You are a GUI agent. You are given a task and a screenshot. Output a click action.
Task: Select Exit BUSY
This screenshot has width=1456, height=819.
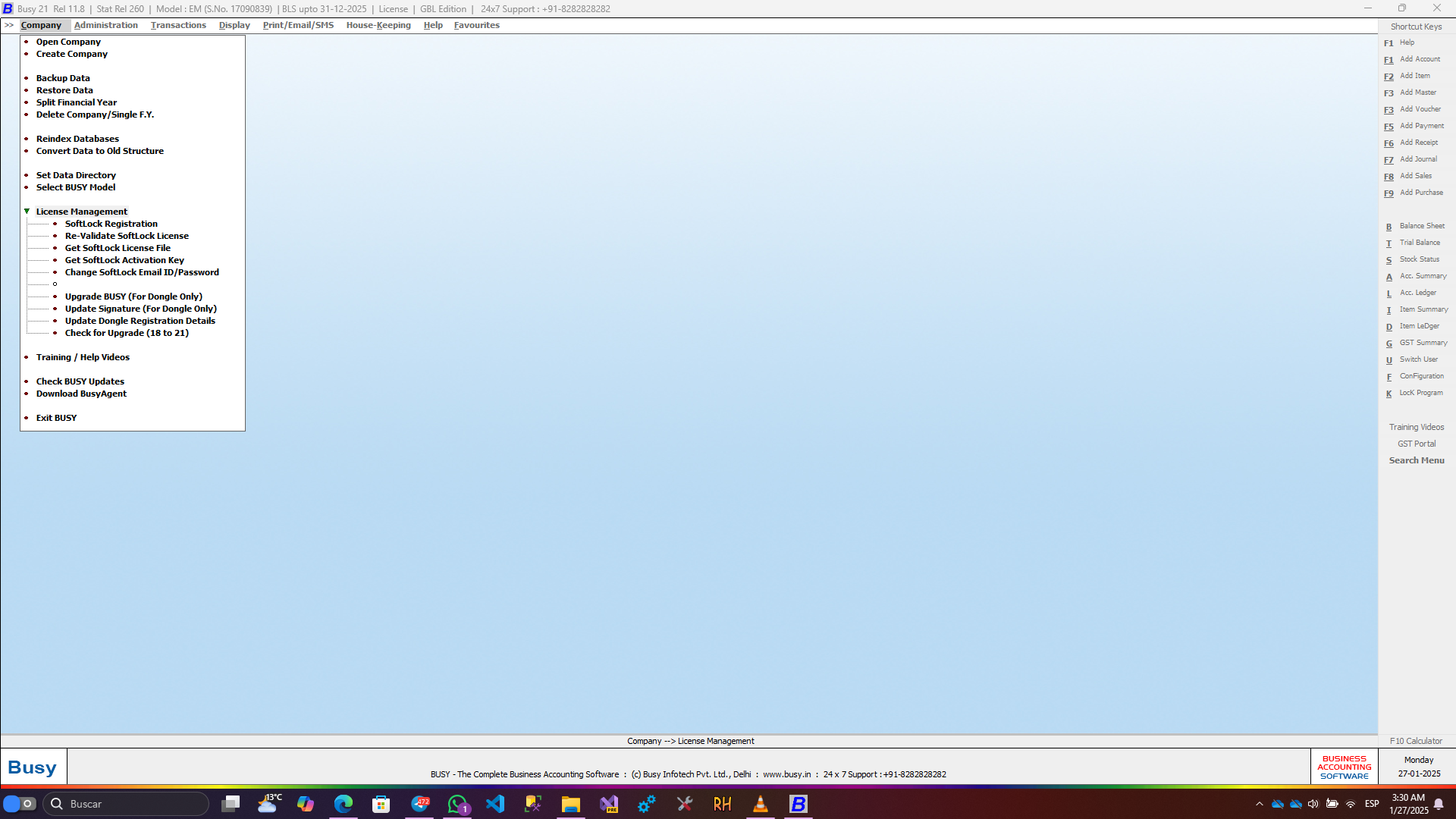pyautogui.click(x=56, y=418)
